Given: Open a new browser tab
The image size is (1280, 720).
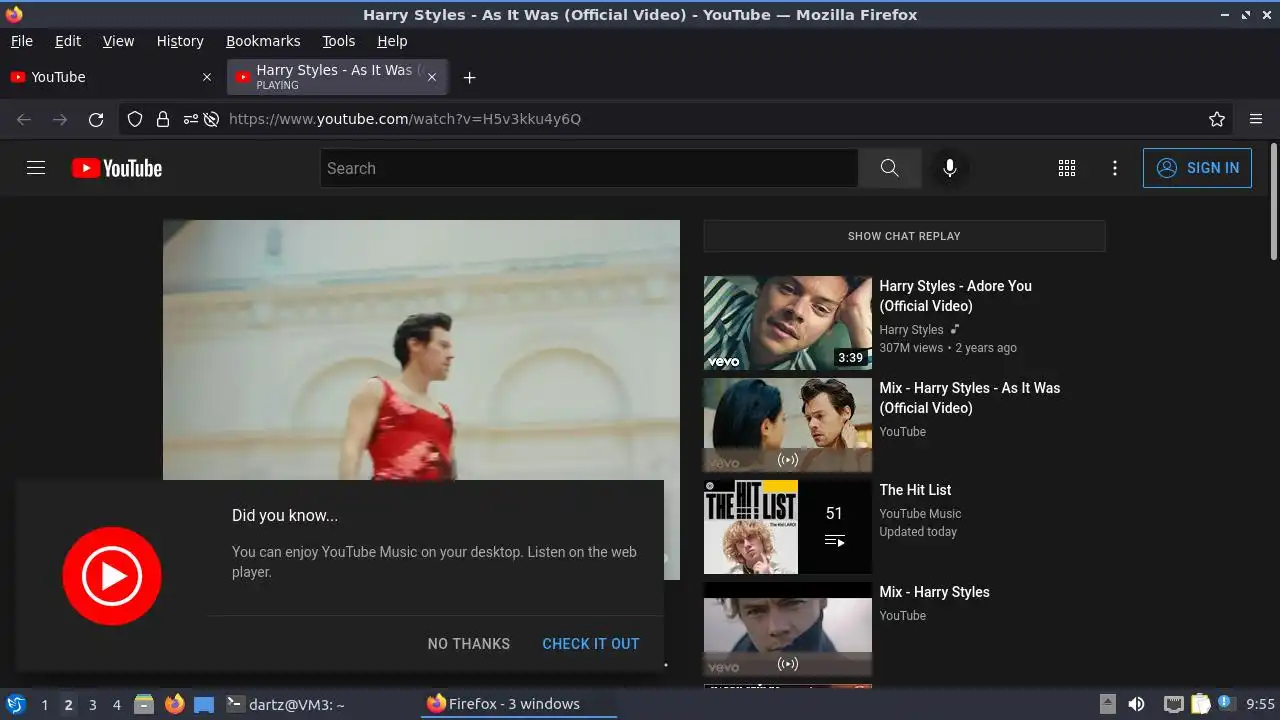Looking at the screenshot, I should click(469, 77).
